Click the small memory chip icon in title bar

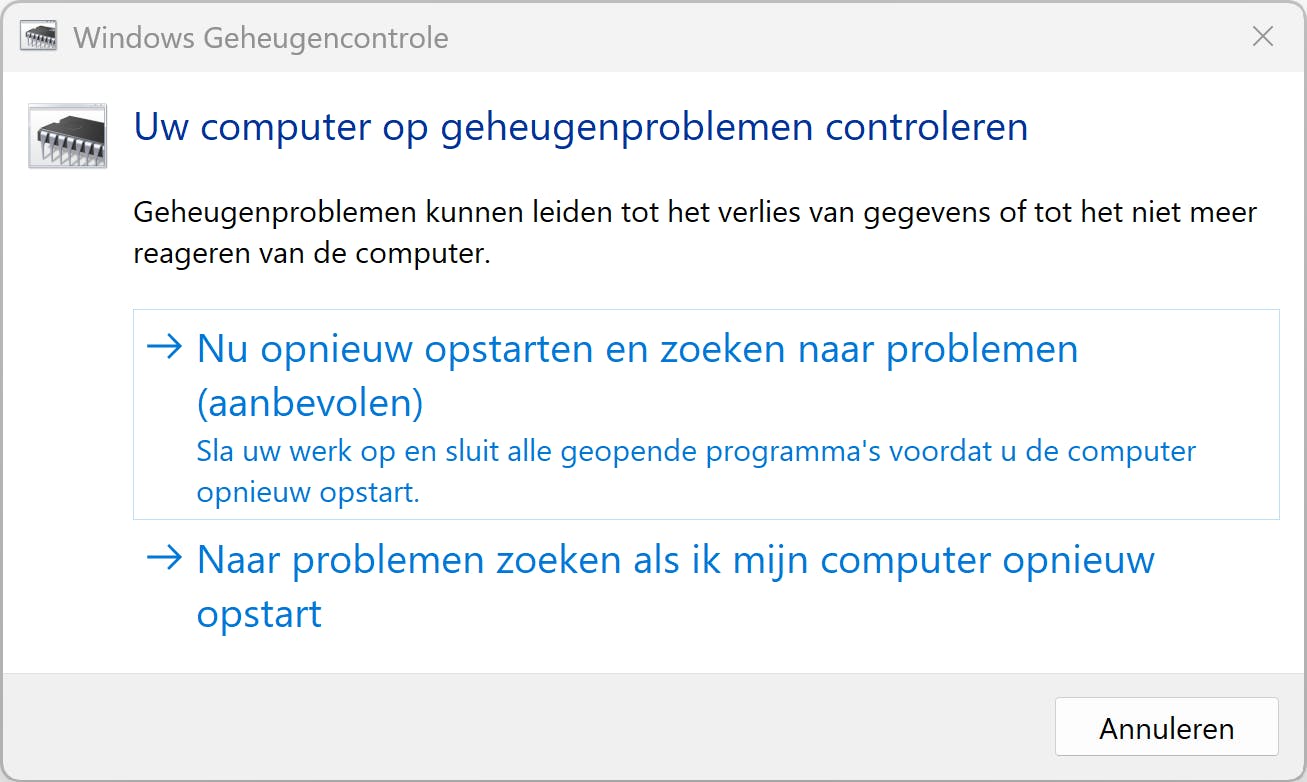(39, 38)
